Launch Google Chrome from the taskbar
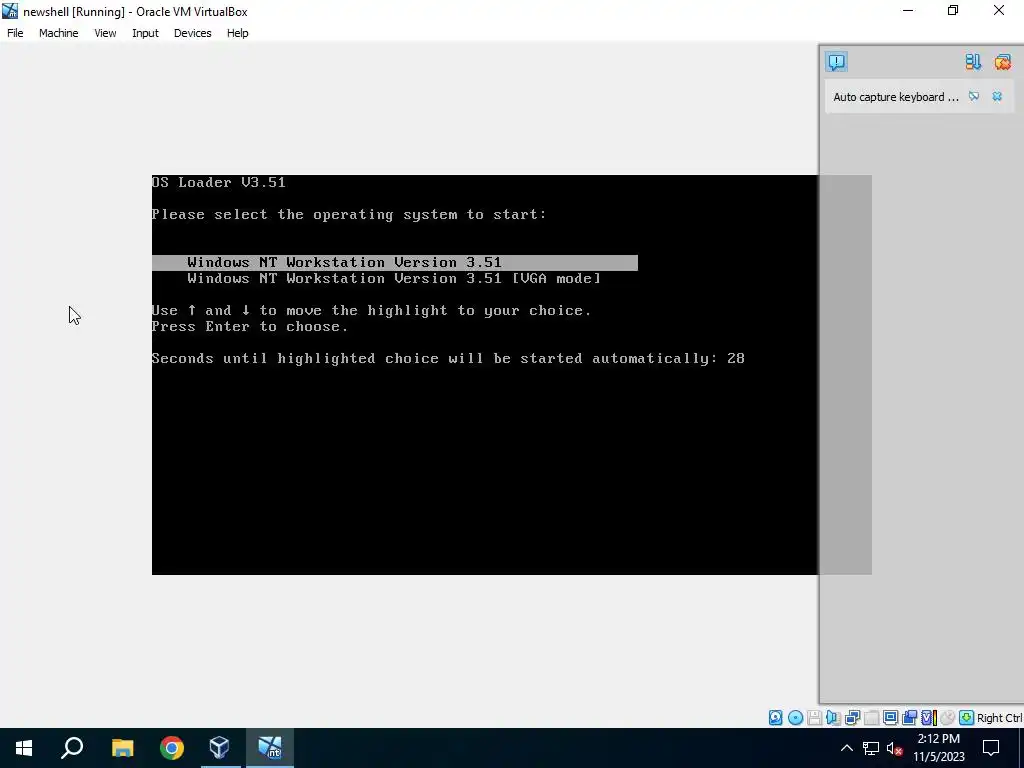Image resolution: width=1024 pixels, height=768 pixels. tap(172, 748)
